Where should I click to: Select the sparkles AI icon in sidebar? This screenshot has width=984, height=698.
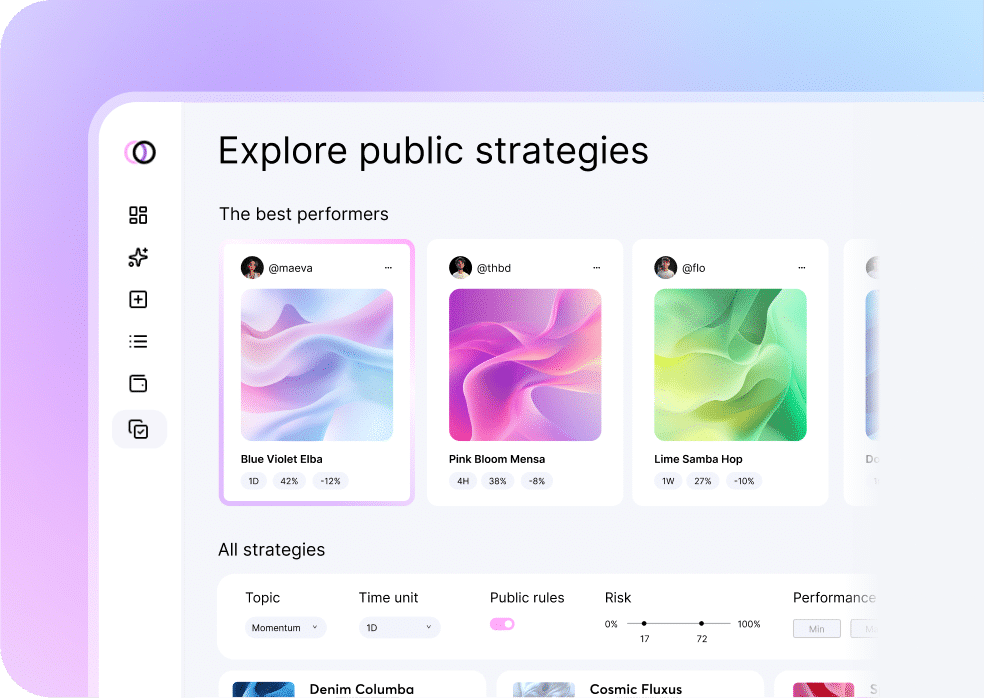point(139,257)
